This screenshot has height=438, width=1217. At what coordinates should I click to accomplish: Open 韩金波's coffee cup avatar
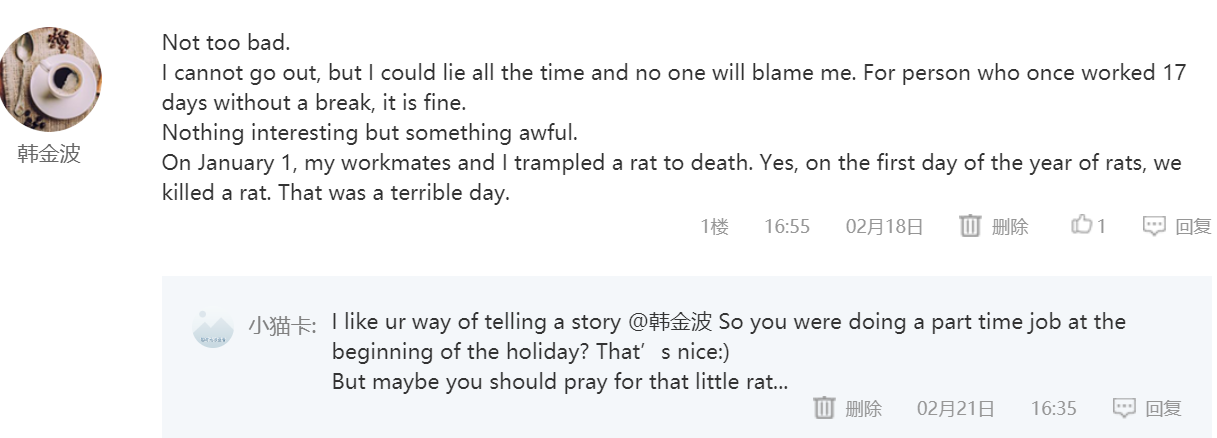[x=51, y=79]
